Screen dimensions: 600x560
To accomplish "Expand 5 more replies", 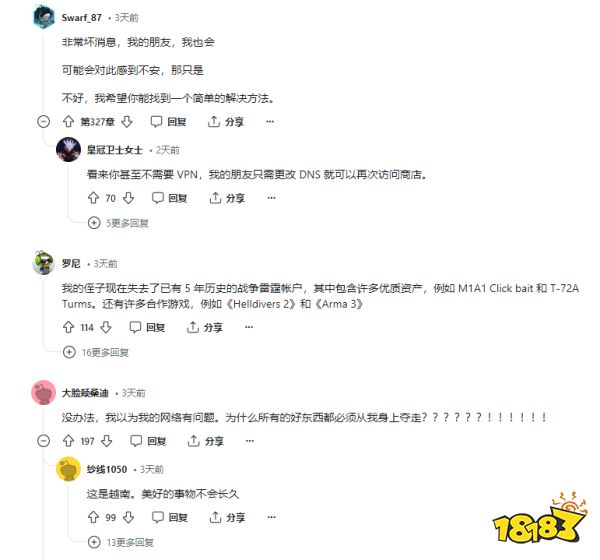I will [118, 223].
